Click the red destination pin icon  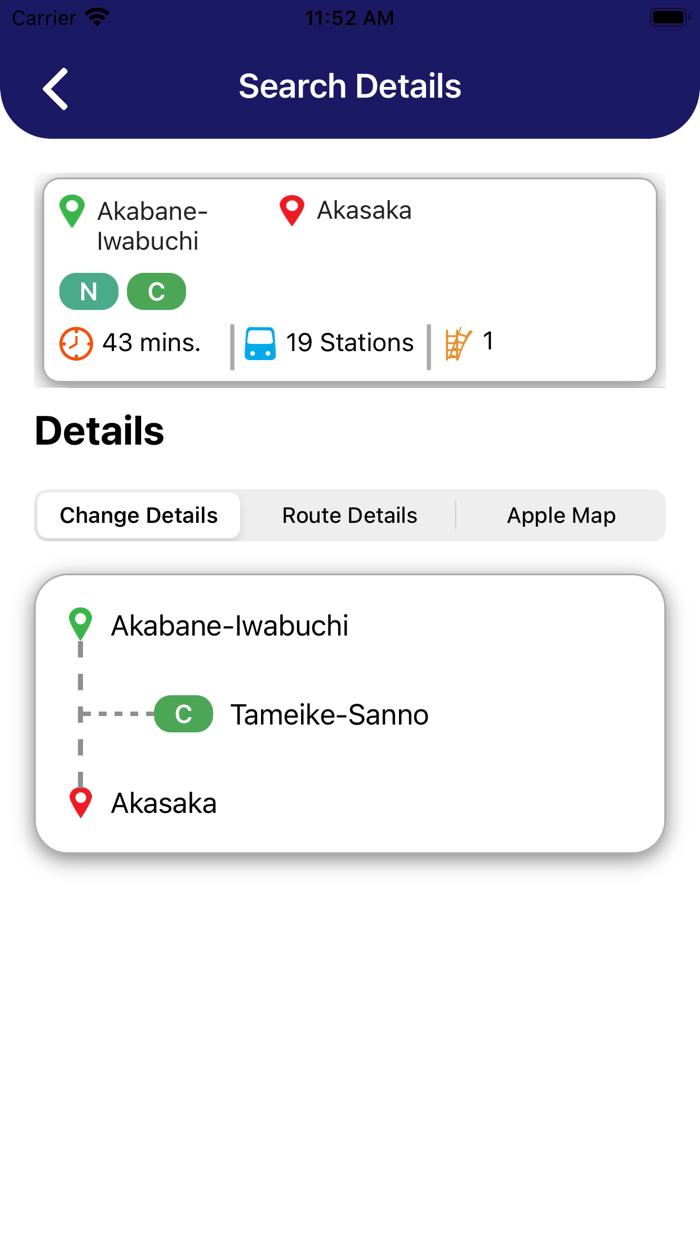point(291,210)
